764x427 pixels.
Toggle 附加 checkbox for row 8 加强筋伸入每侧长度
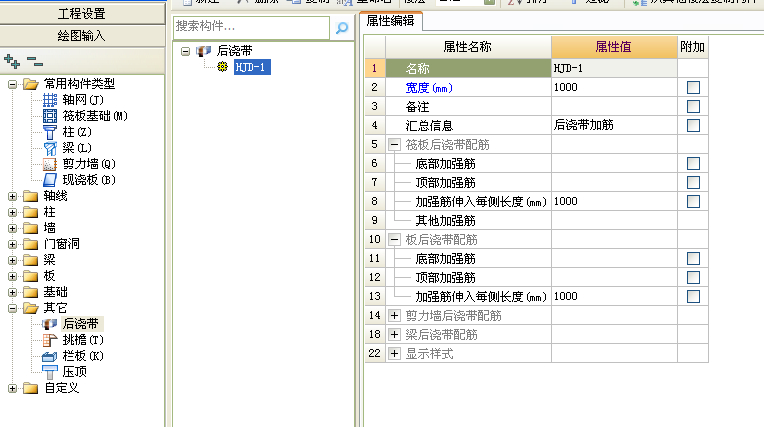pyautogui.click(x=693, y=201)
